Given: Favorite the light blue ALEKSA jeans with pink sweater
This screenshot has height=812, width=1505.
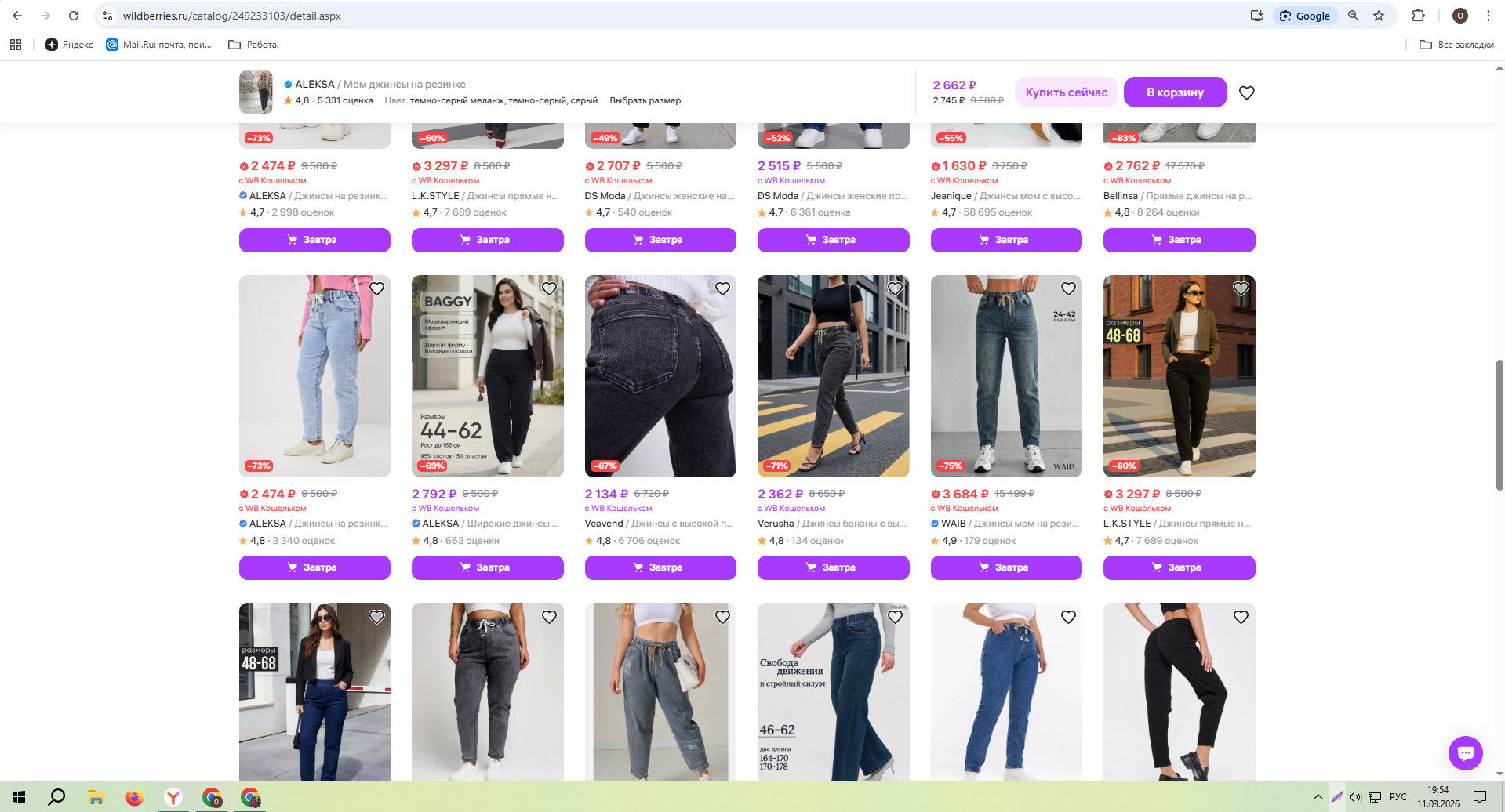Looking at the screenshot, I should [x=376, y=288].
